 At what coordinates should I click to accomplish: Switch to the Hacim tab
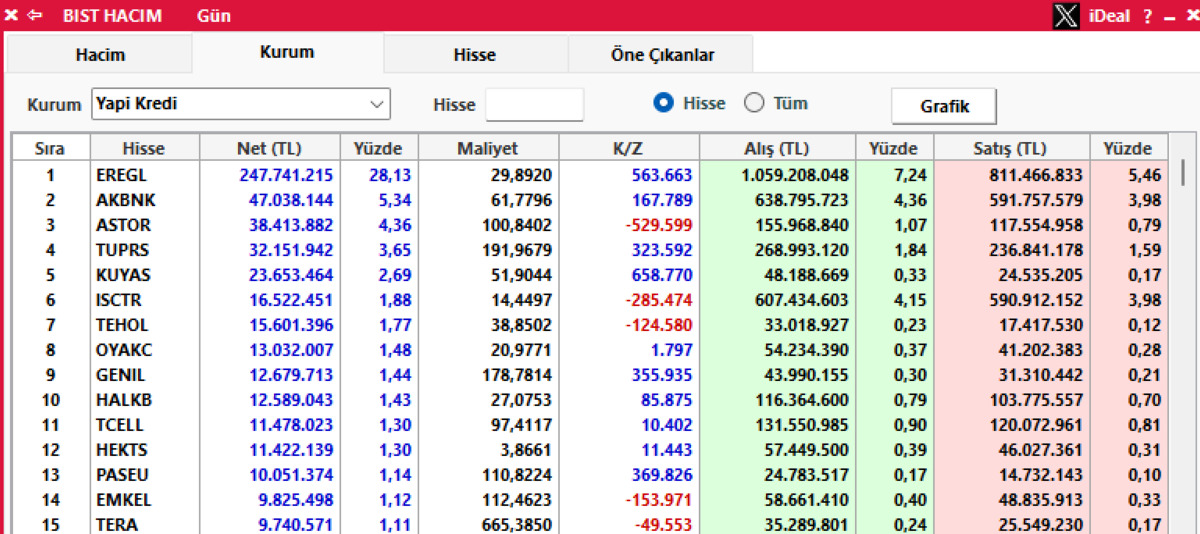100,55
